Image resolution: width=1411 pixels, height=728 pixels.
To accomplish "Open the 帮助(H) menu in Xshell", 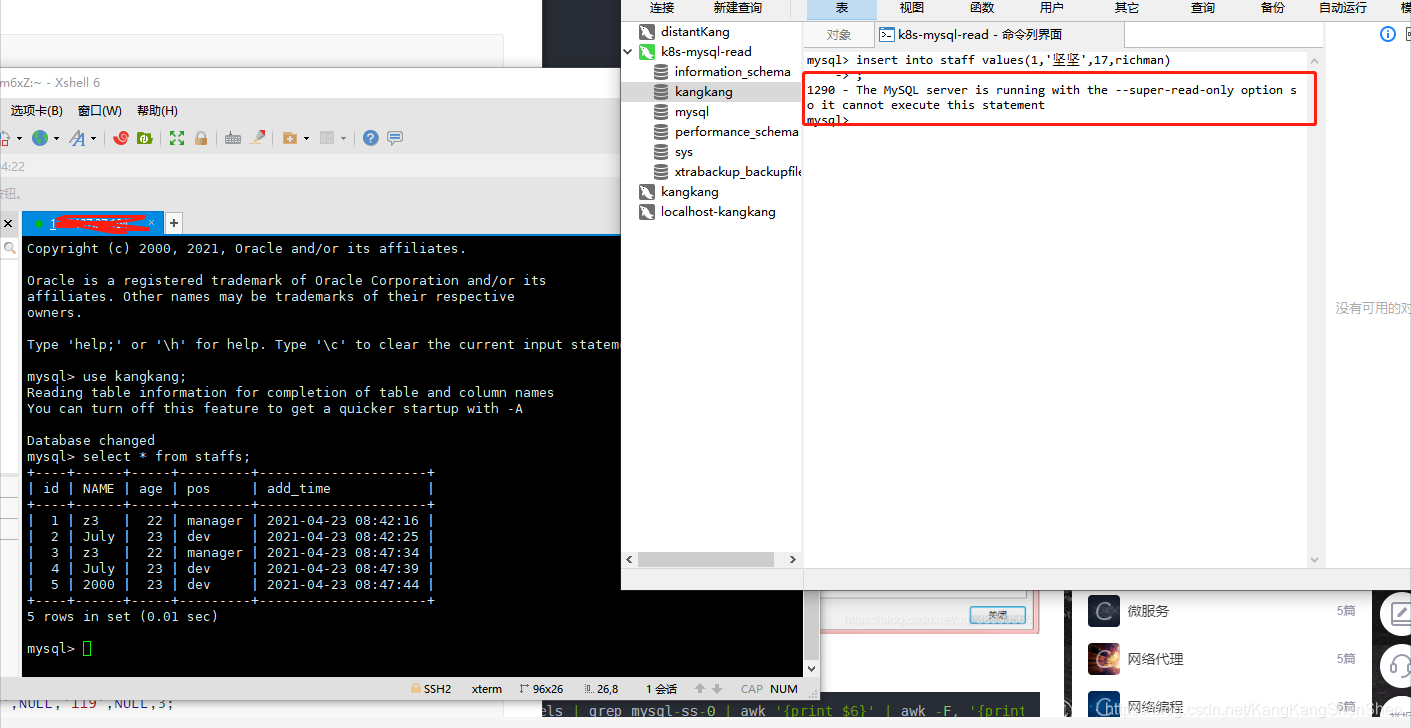I will click(157, 111).
